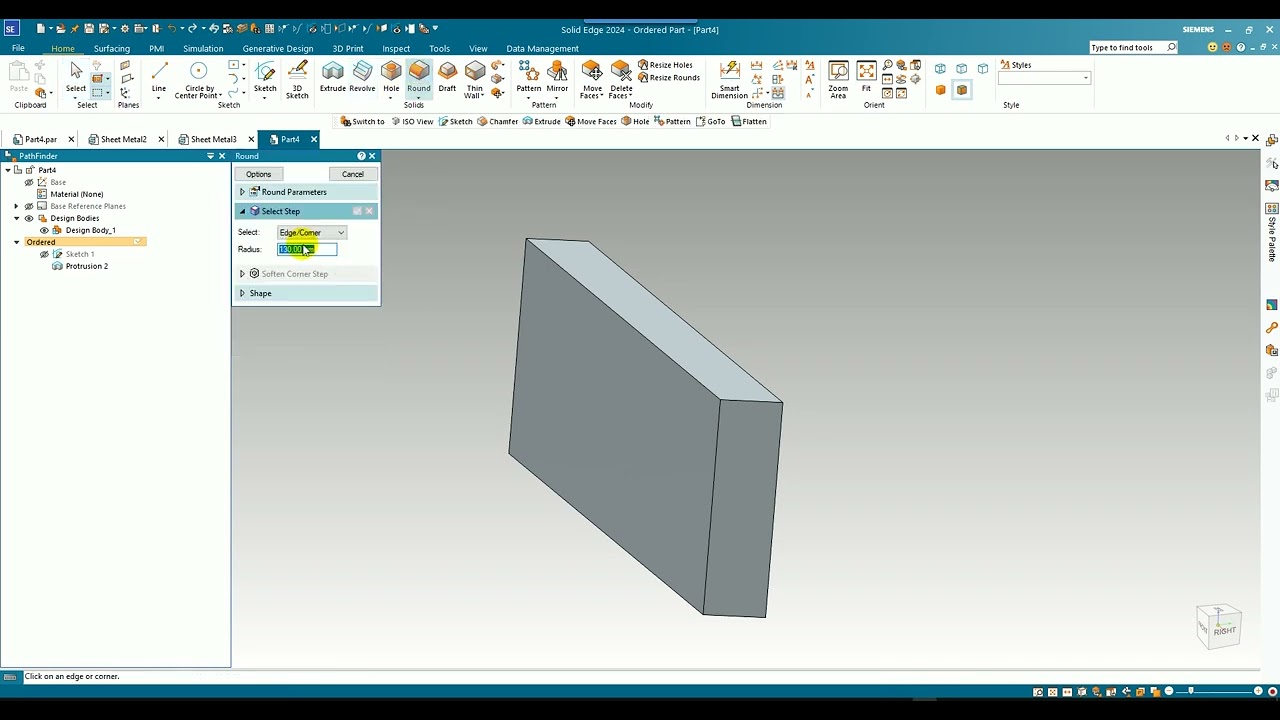This screenshot has width=1280, height=720.
Task: Click the Ordered bar checkmark toggle
Action: [138, 242]
